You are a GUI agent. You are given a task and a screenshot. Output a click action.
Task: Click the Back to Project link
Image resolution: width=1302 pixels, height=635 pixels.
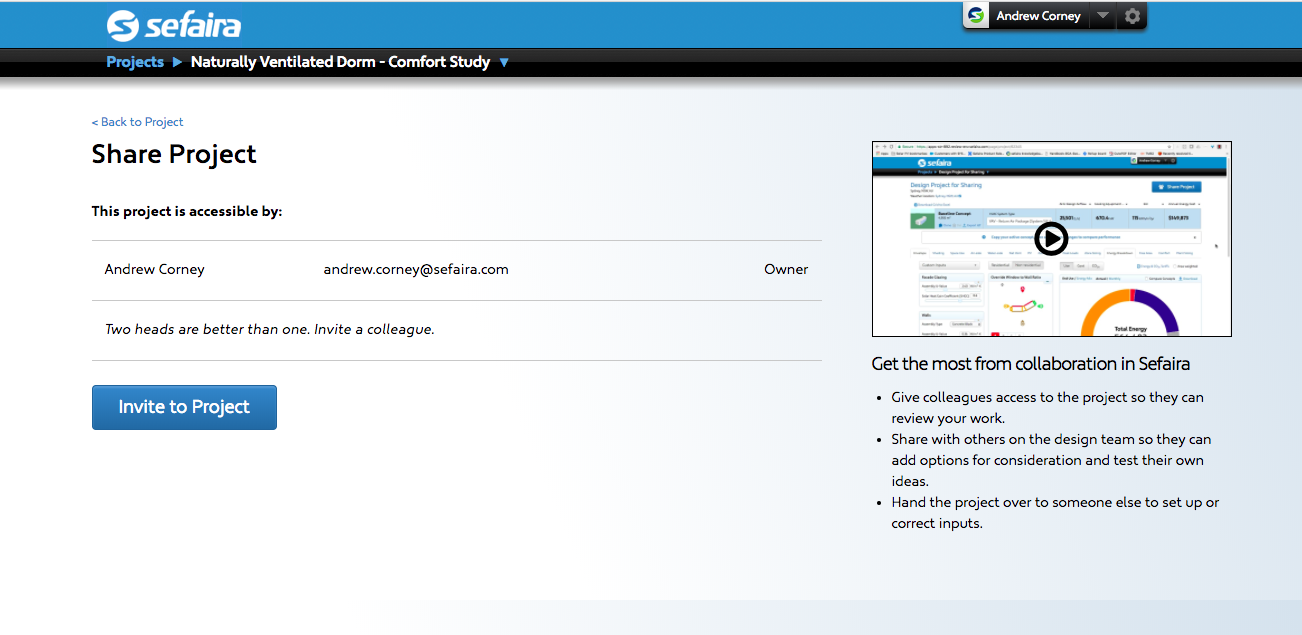(138, 122)
